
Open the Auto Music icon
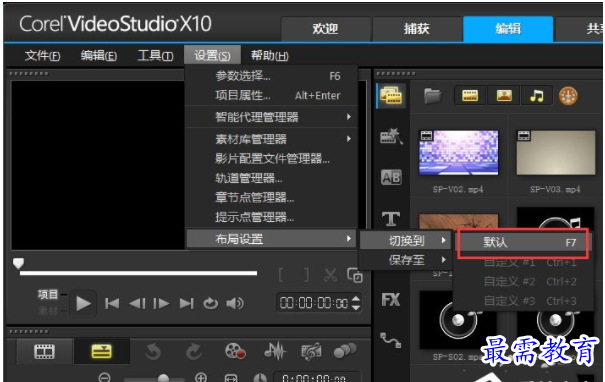pyautogui.click(x=311, y=351)
